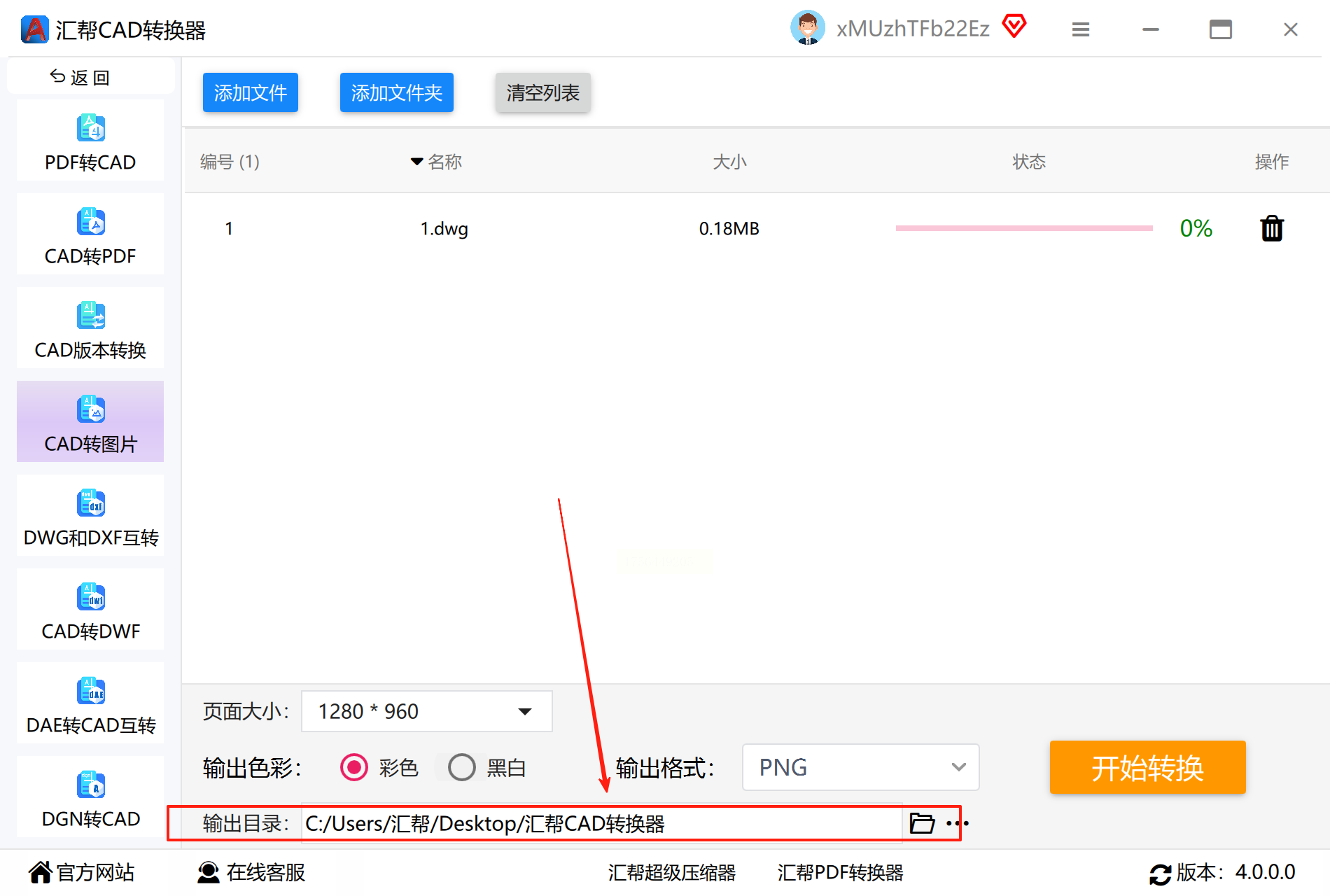Click the user avatar icon
The width and height of the screenshot is (1330, 896).
click(x=807, y=28)
